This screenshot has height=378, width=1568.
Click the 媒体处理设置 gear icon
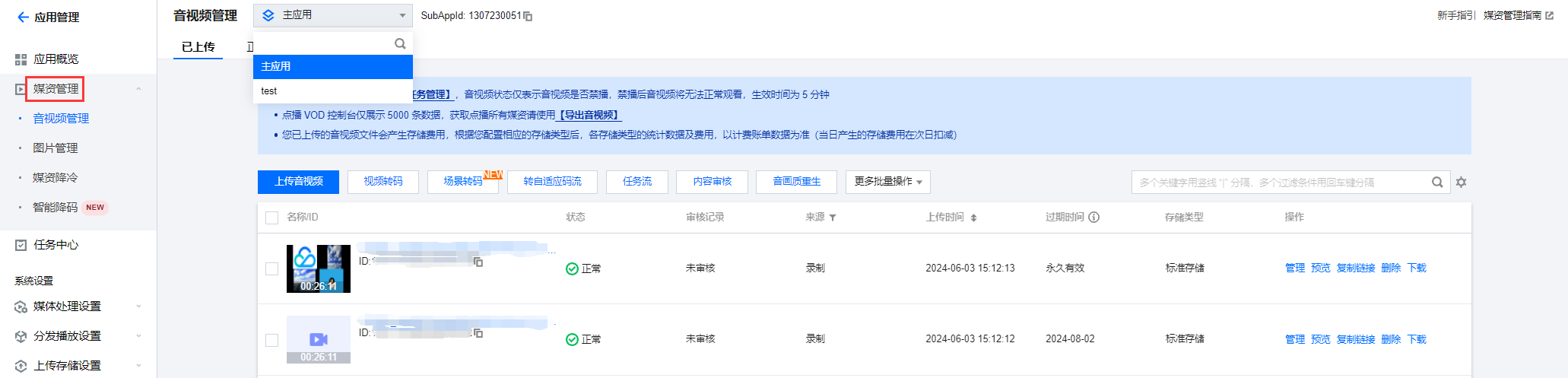pos(21,307)
